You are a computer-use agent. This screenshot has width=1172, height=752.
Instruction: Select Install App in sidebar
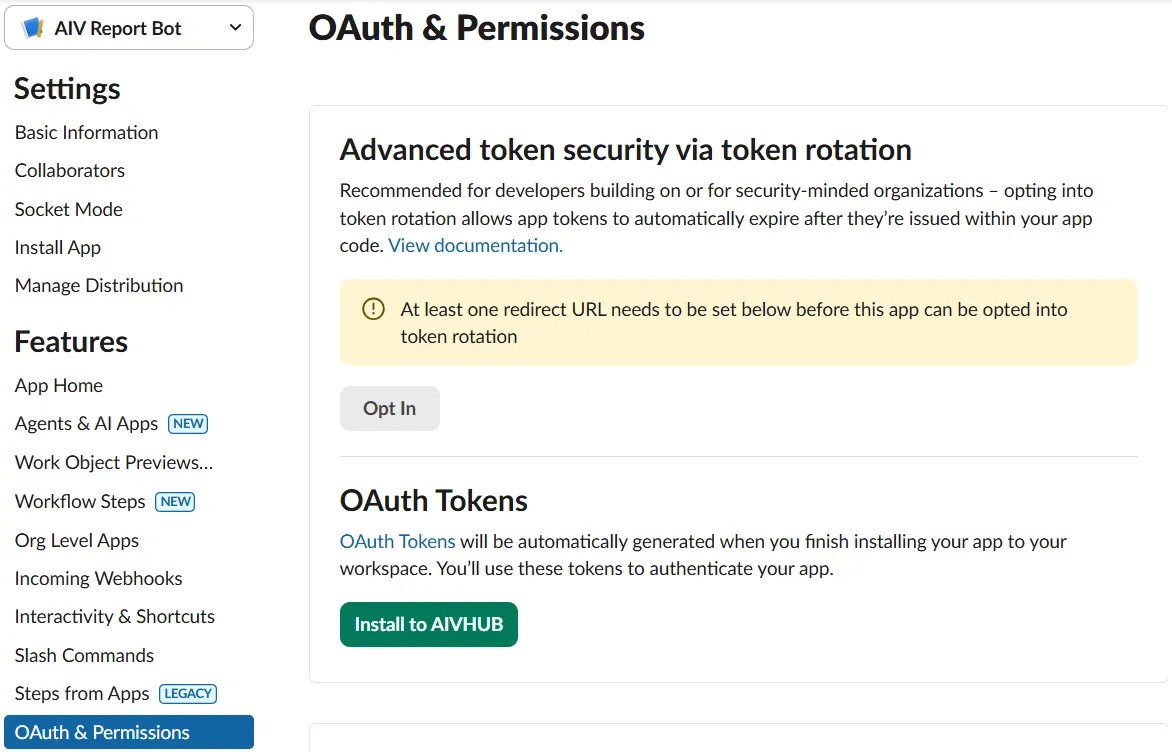(58, 247)
